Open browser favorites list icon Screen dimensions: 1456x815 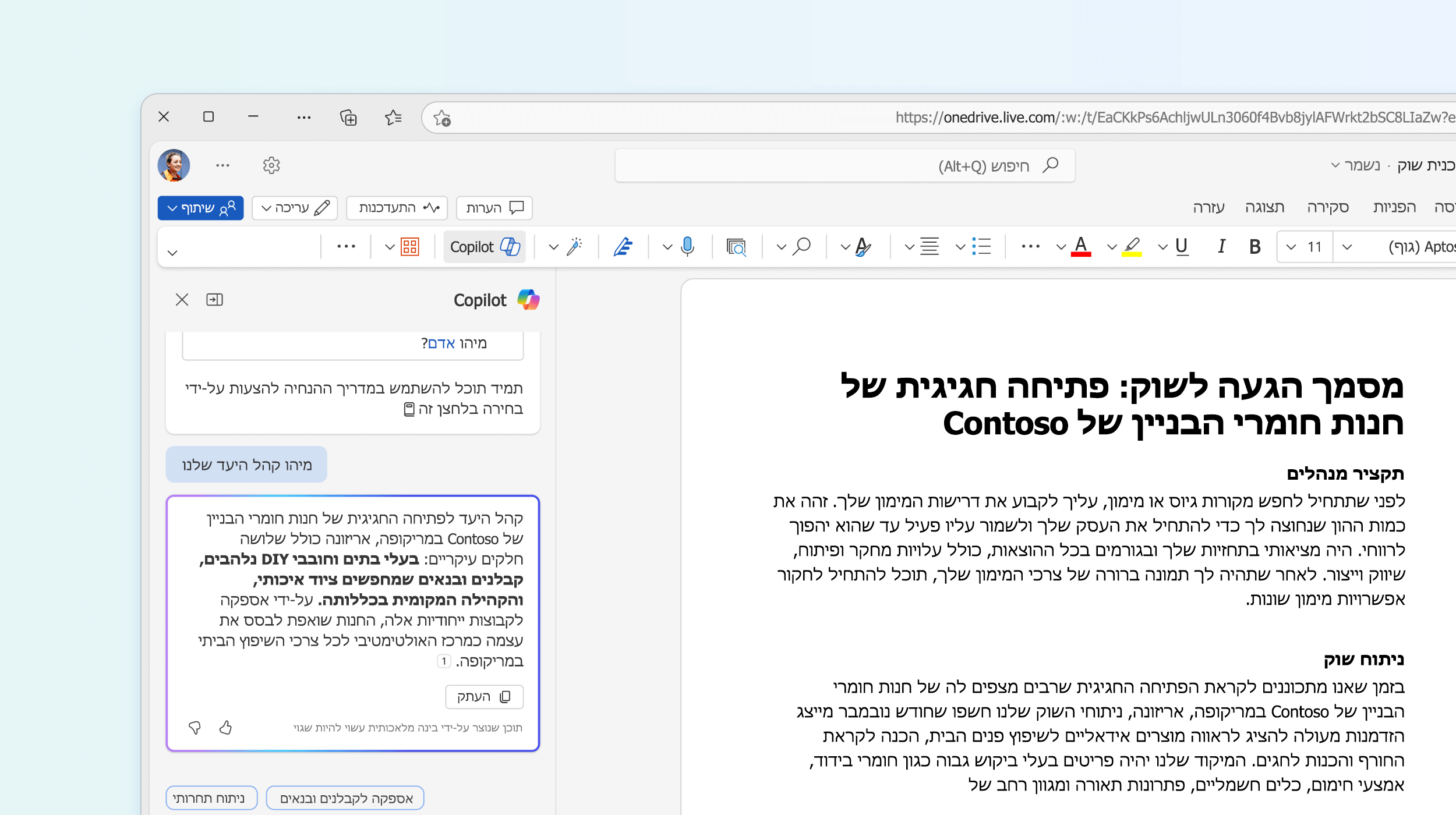[393, 118]
